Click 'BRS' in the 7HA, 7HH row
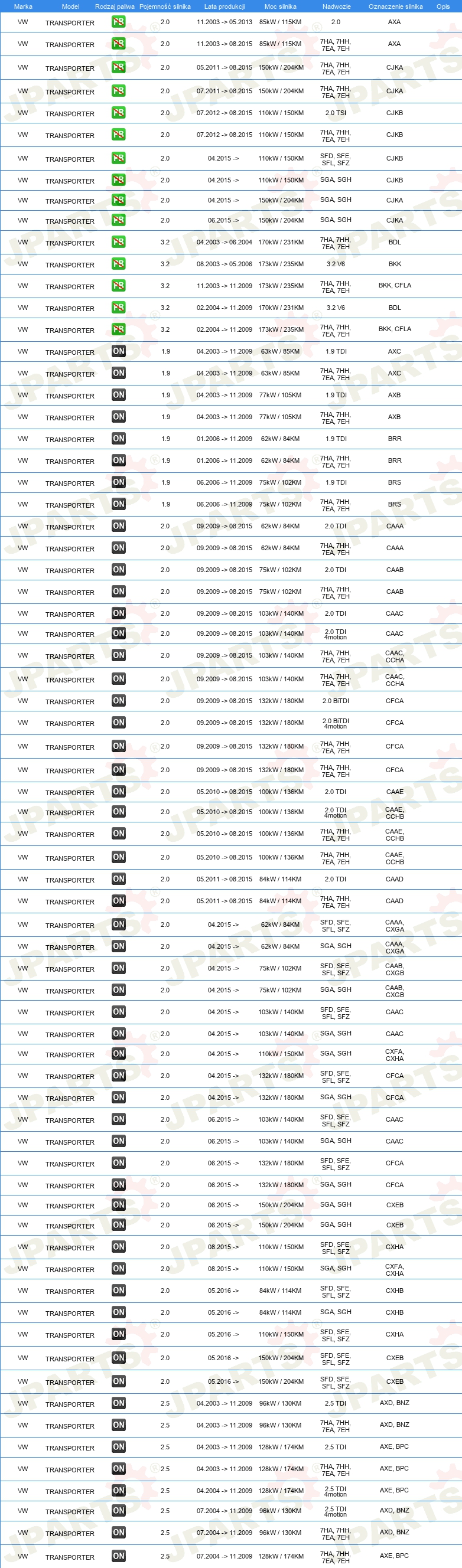The width and height of the screenshot is (462, 1568). (394, 505)
